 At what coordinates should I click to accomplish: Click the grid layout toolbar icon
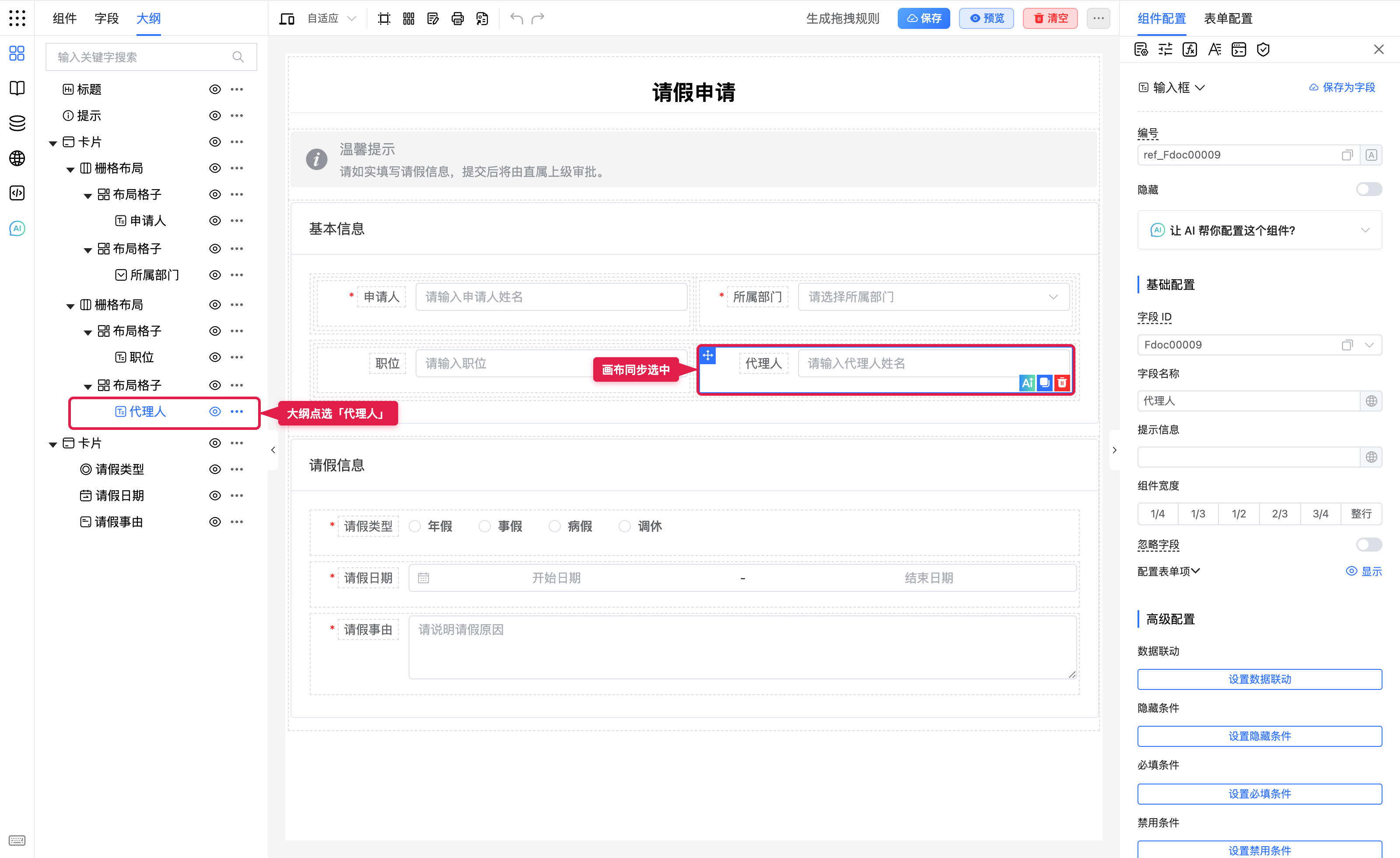(409, 19)
